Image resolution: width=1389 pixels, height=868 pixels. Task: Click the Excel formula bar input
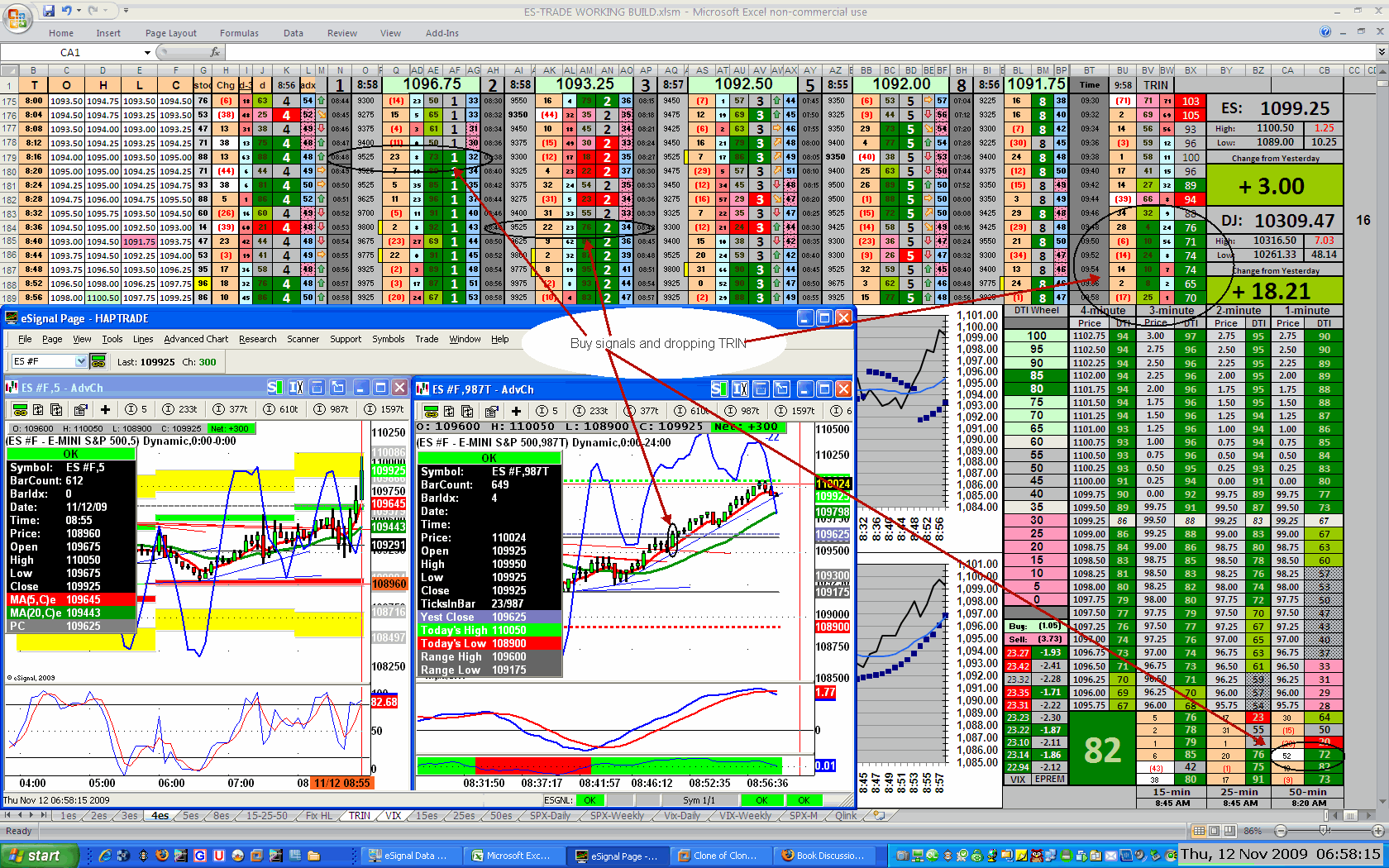800,52
